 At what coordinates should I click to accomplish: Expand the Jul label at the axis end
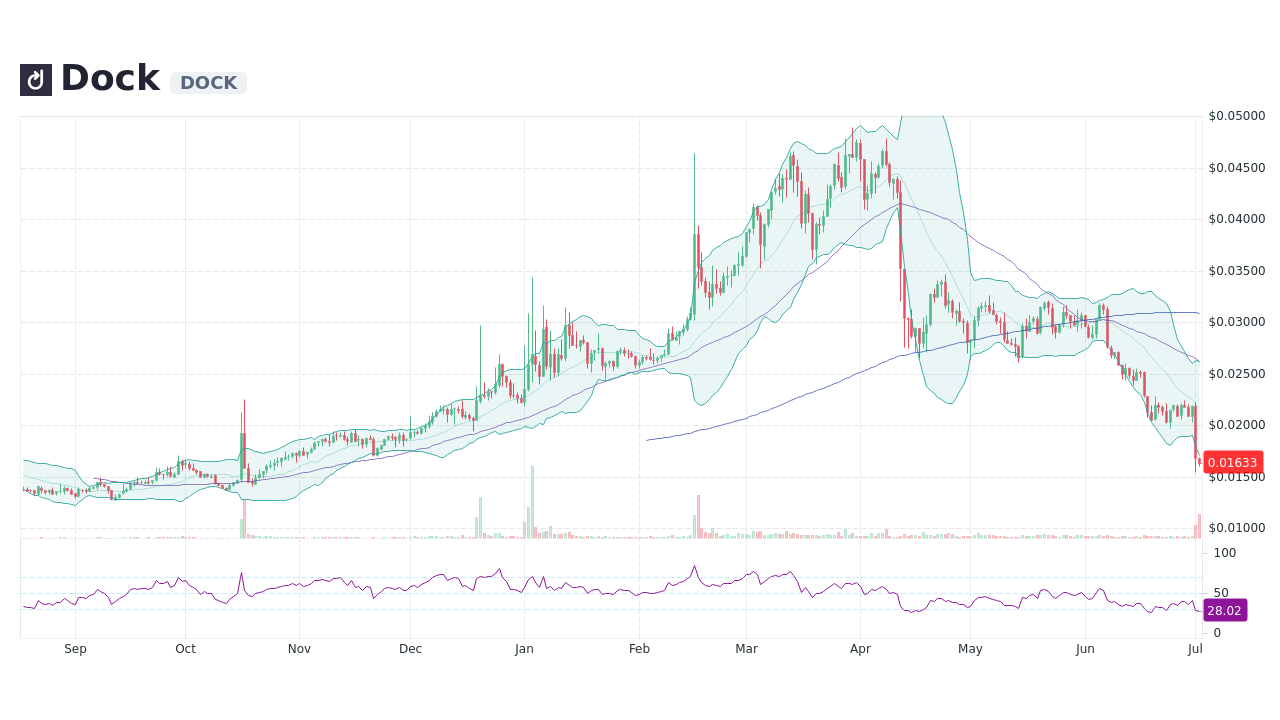pos(1194,648)
